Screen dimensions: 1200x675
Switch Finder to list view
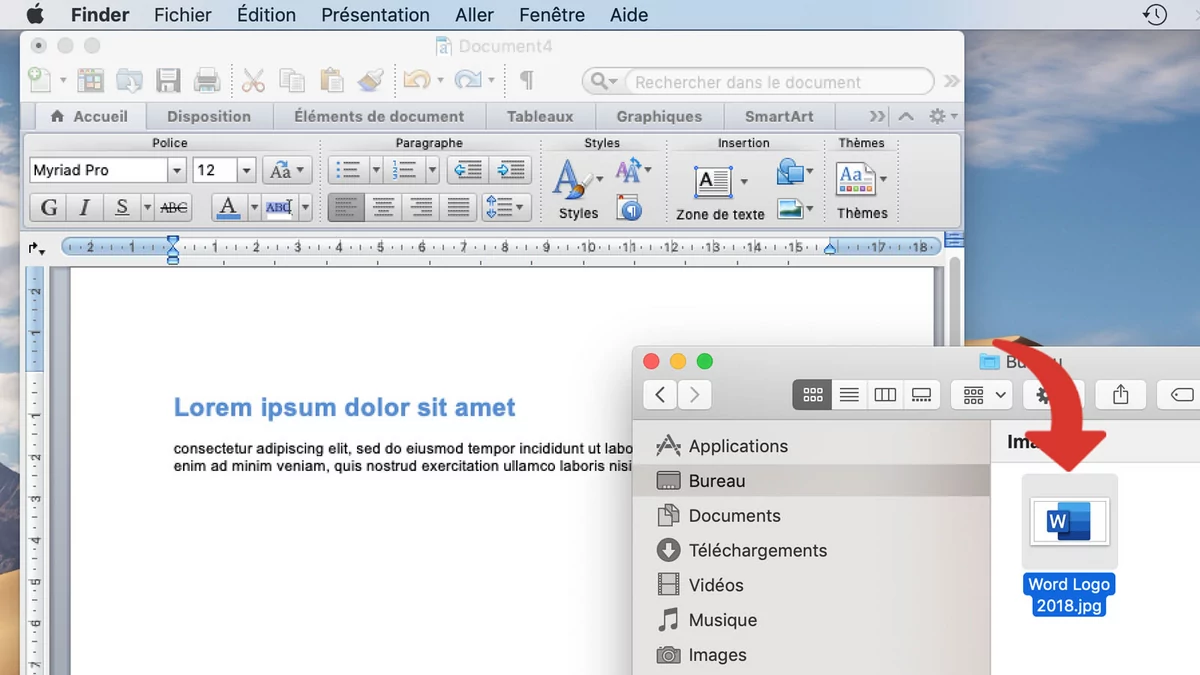point(849,395)
